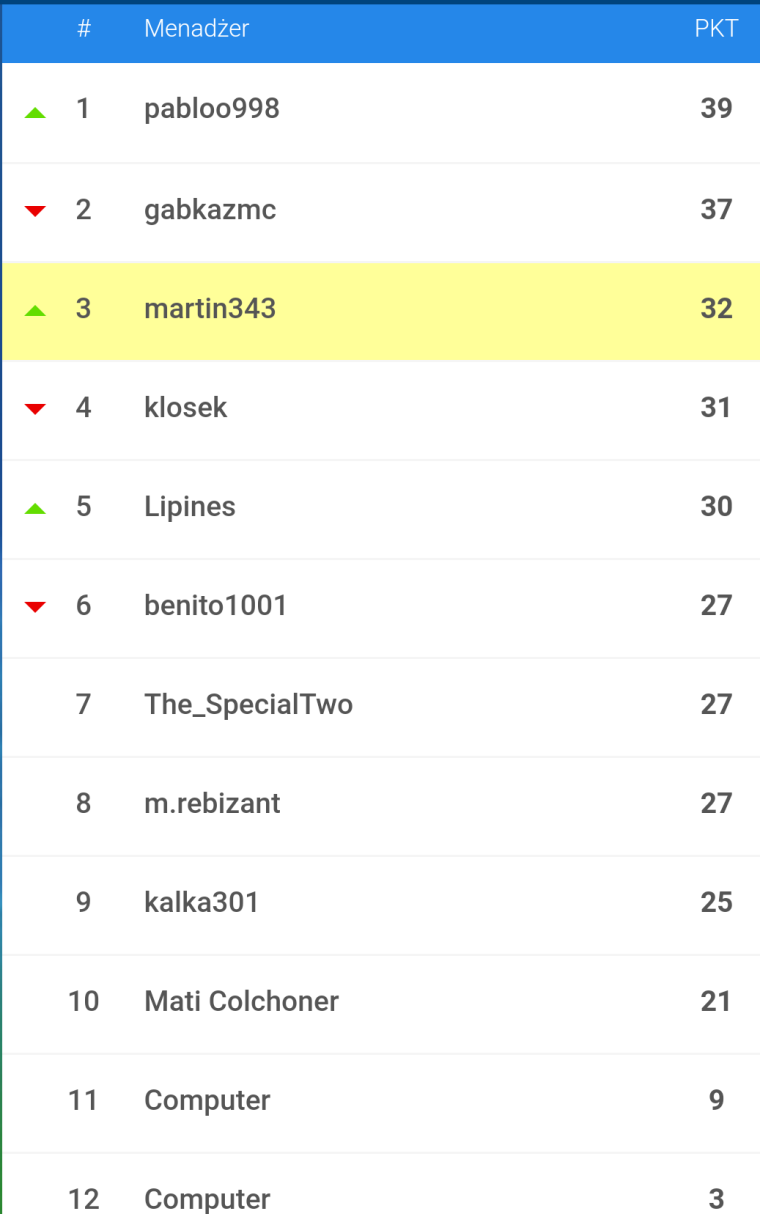The image size is (760, 1214).
Task: Click the # rank column header
Action: coord(84,29)
